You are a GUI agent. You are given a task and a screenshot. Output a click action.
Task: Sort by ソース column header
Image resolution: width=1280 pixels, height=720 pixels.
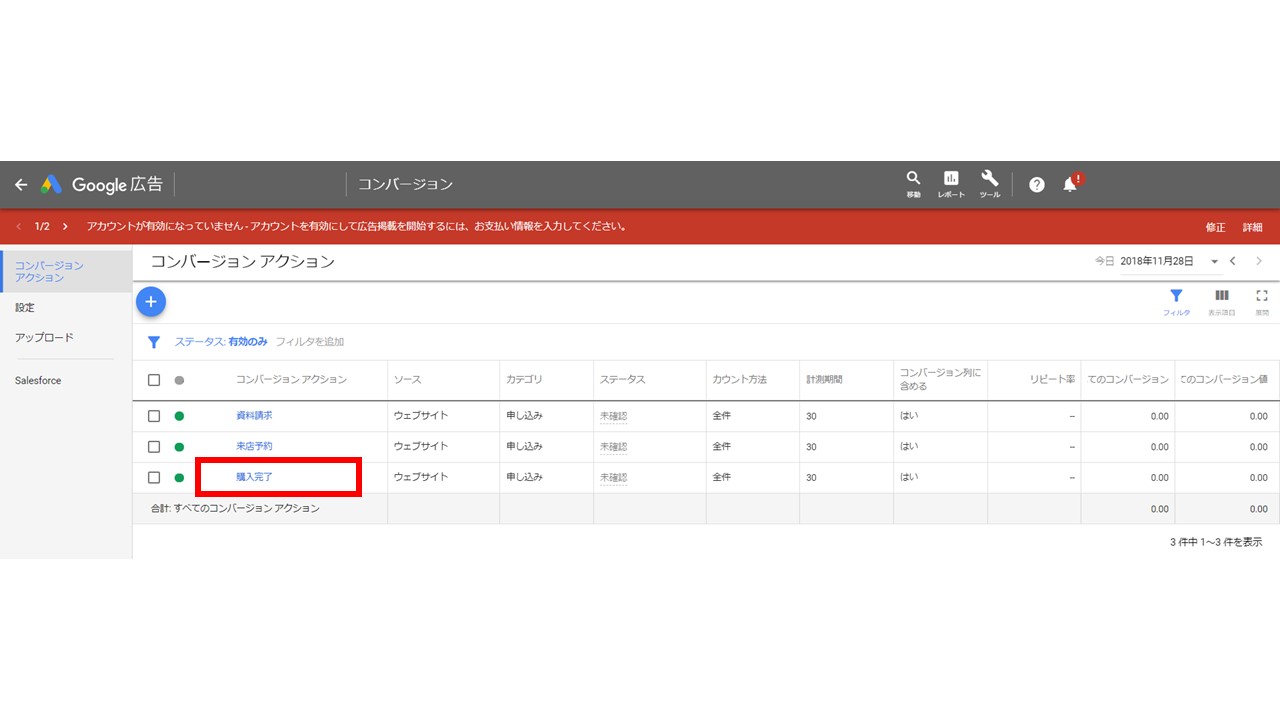point(407,380)
